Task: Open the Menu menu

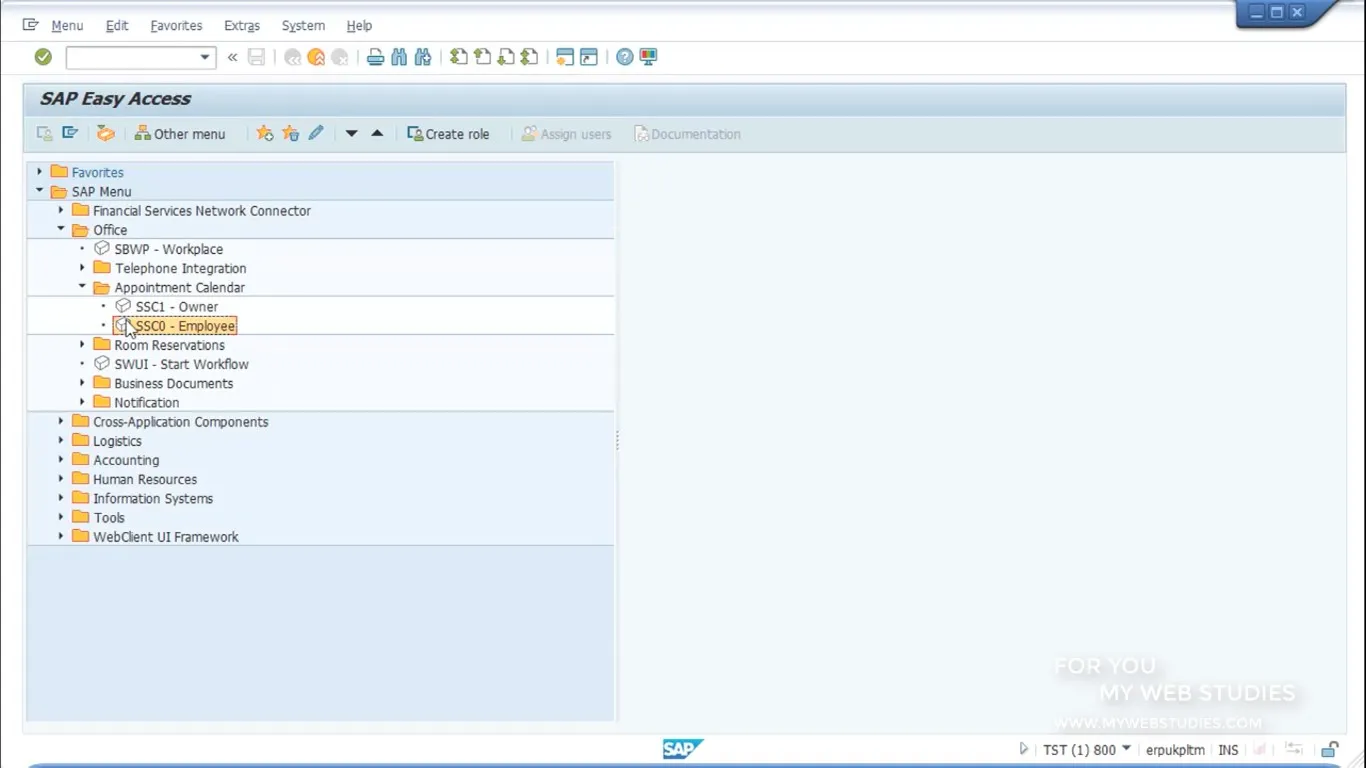Action: [67, 26]
